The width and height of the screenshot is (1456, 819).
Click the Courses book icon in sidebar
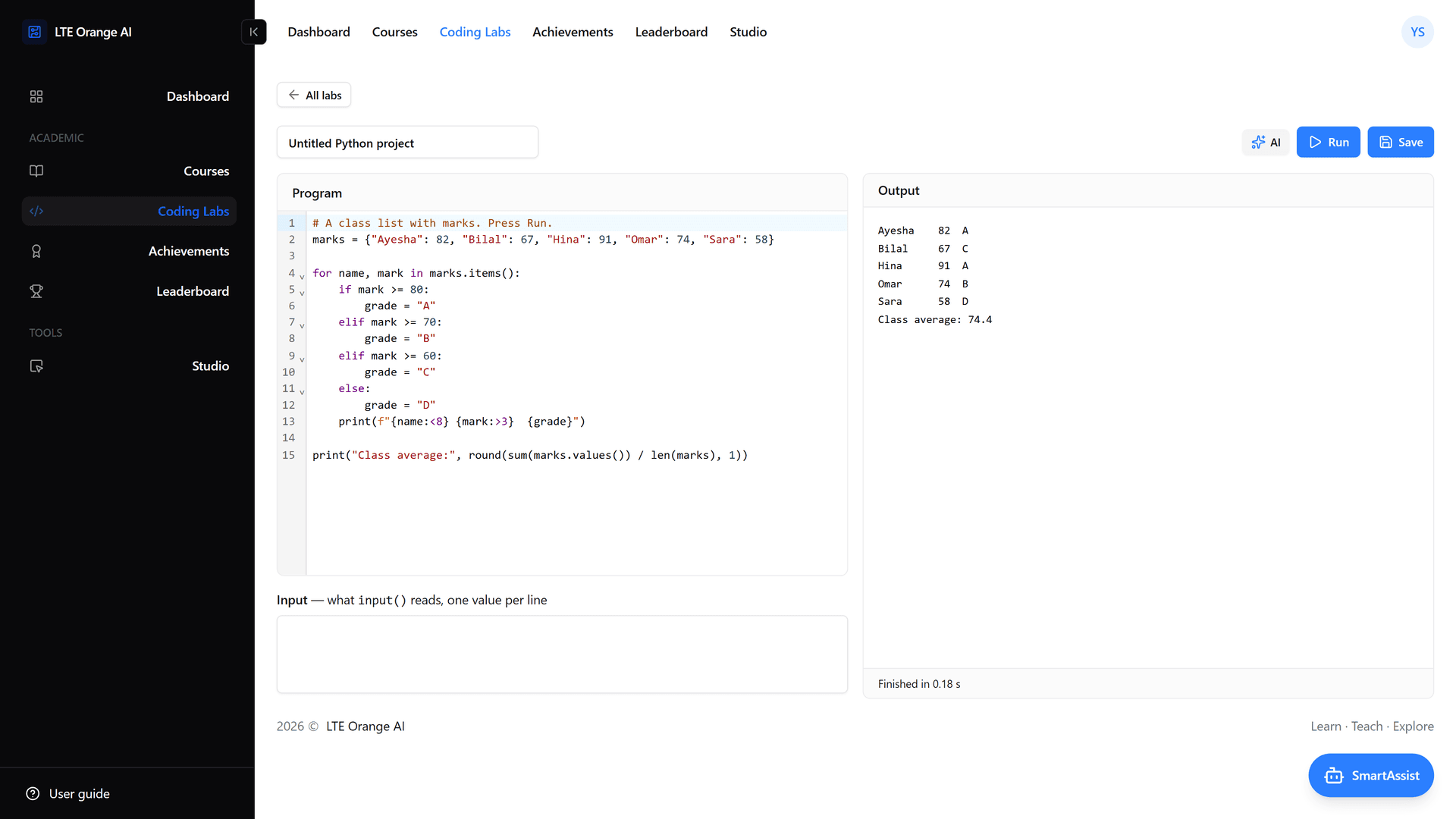[36, 171]
